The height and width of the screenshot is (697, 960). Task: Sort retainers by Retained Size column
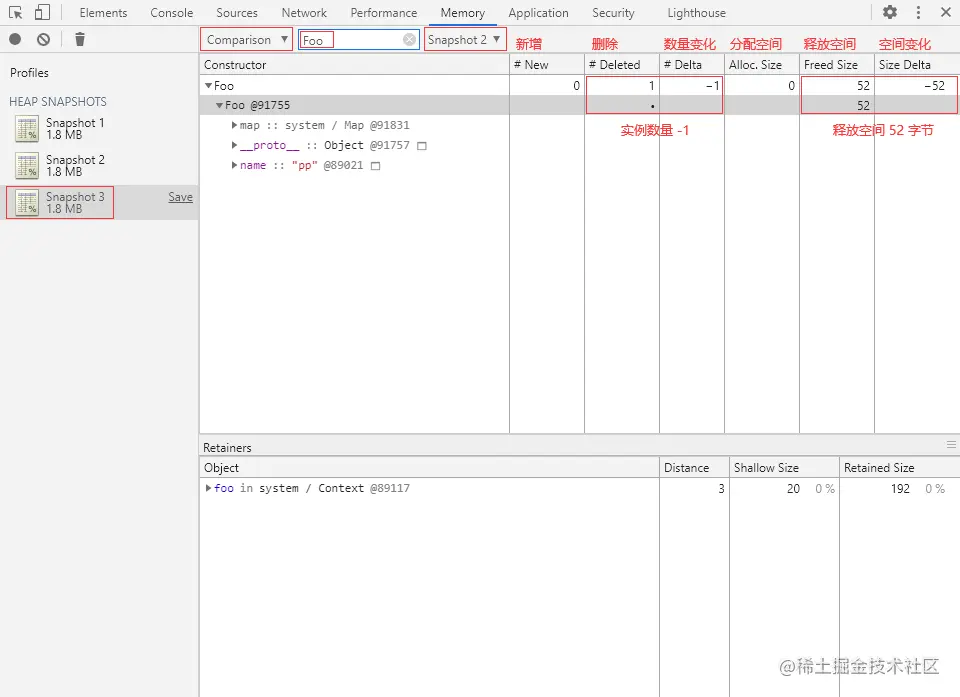pos(899,467)
